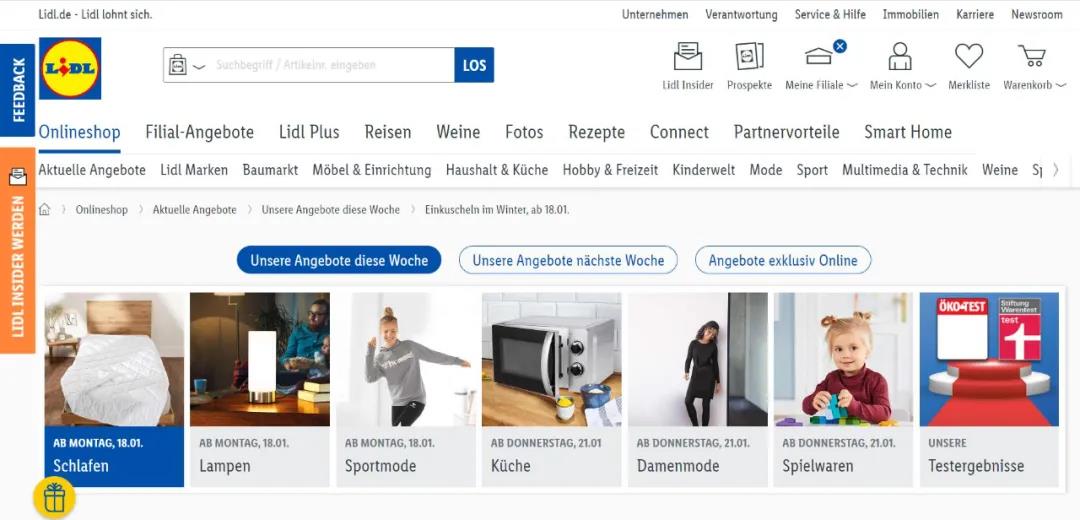The width and height of the screenshot is (1080, 520).
Task: Open Haushalt & Küche menu
Action: (497, 169)
